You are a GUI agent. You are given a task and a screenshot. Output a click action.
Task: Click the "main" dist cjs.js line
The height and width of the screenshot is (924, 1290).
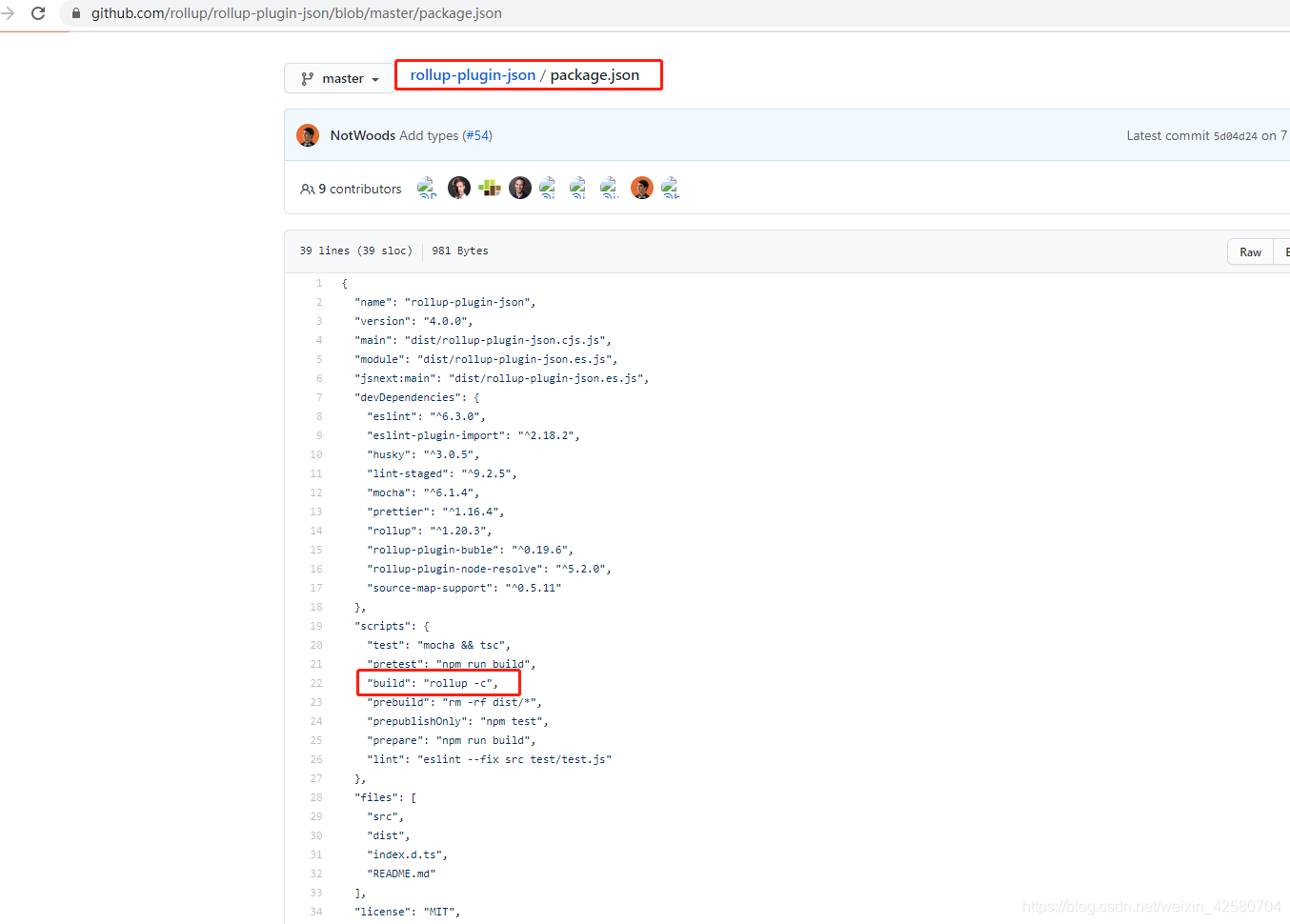tap(483, 340)
